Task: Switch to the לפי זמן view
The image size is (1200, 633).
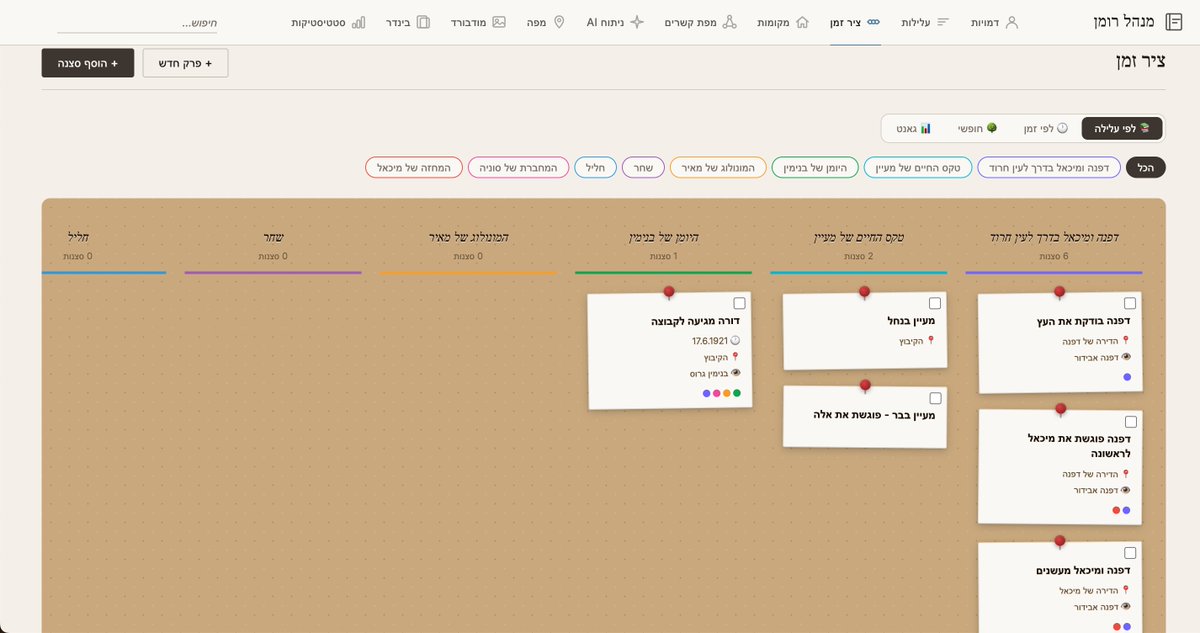Action: tap(1045, 128)
